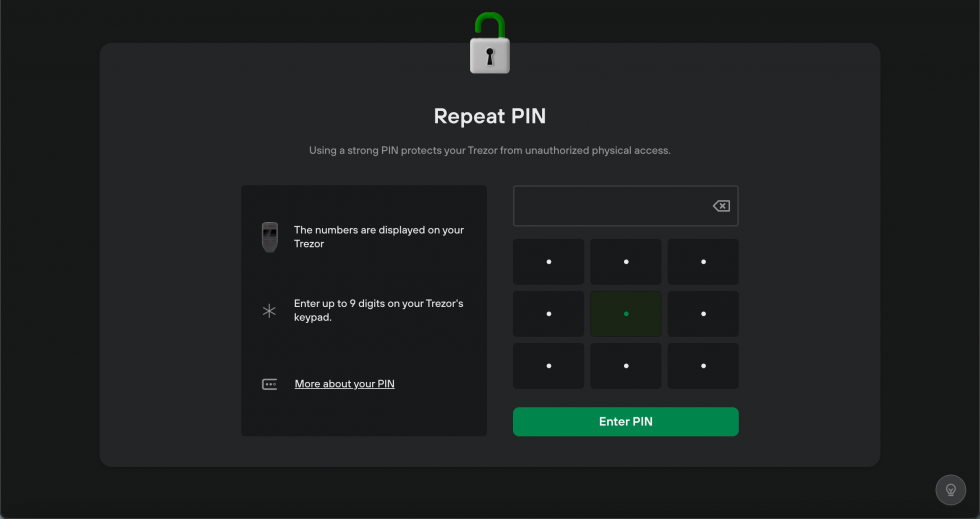Select the bottom-right PIN keypad dot
980x519 pixels.
[x=703, y=366]
